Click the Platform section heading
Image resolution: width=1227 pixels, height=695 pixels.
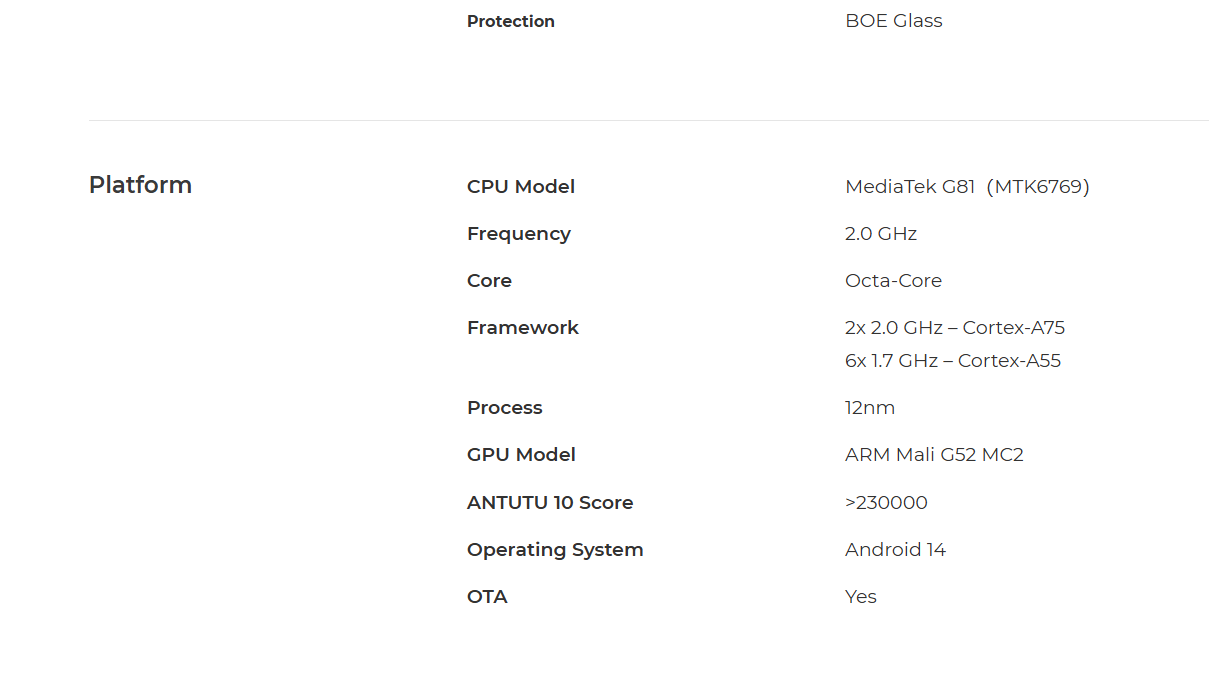tap(140, 185)
